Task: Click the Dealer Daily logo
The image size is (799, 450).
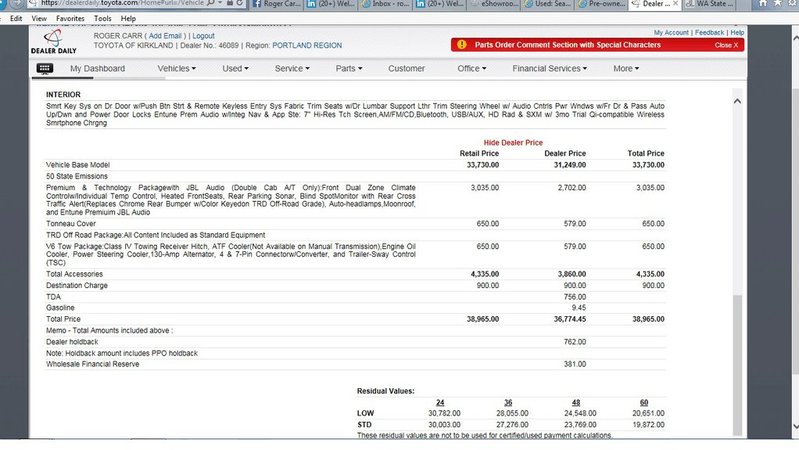Action: [x=54, y=42]
